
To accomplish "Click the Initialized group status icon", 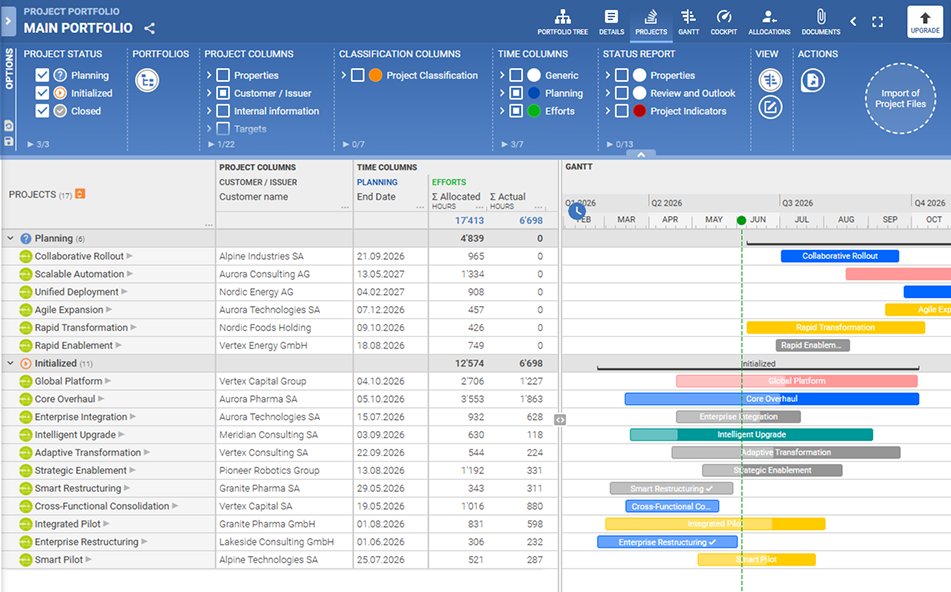I will tap(25, 363).
